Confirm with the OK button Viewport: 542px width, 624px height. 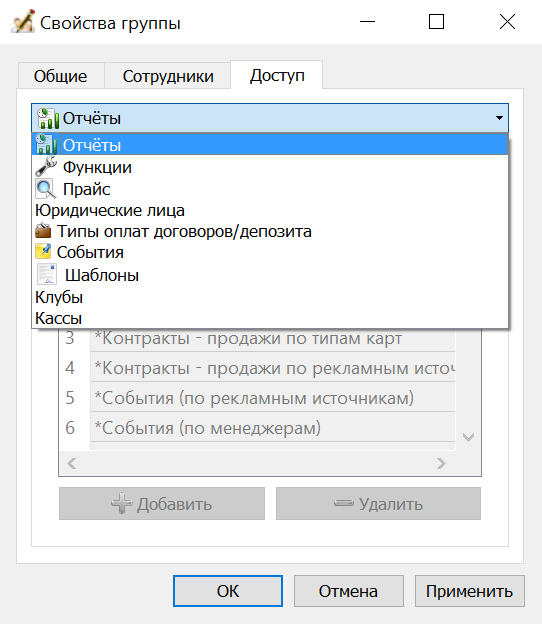(x=228, y=591)
